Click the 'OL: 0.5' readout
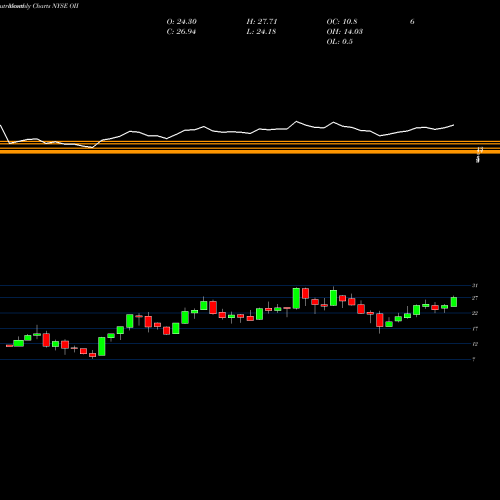 click(x=340, y=42)
